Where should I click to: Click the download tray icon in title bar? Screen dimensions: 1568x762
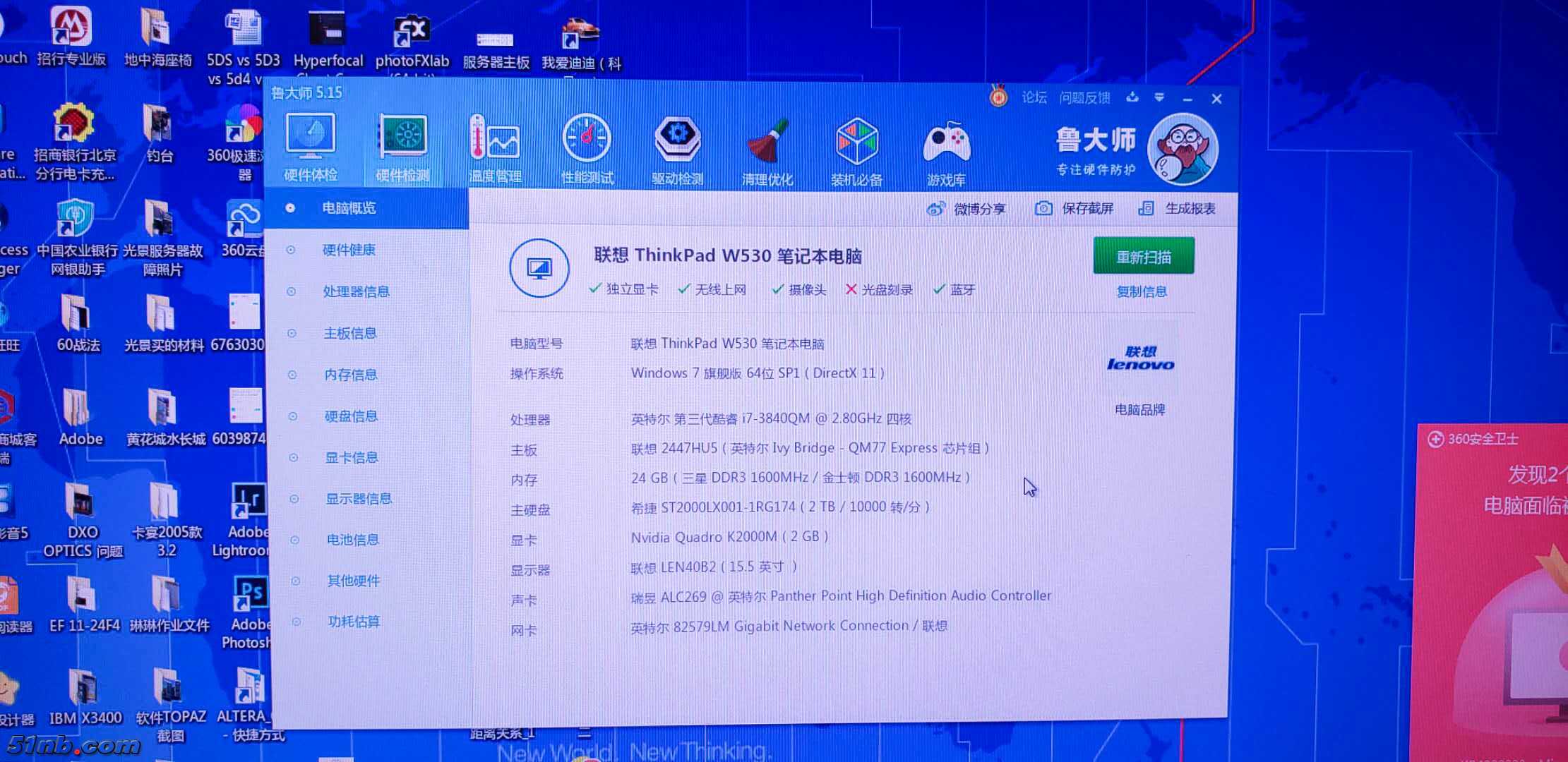(x=1132, y=97)
